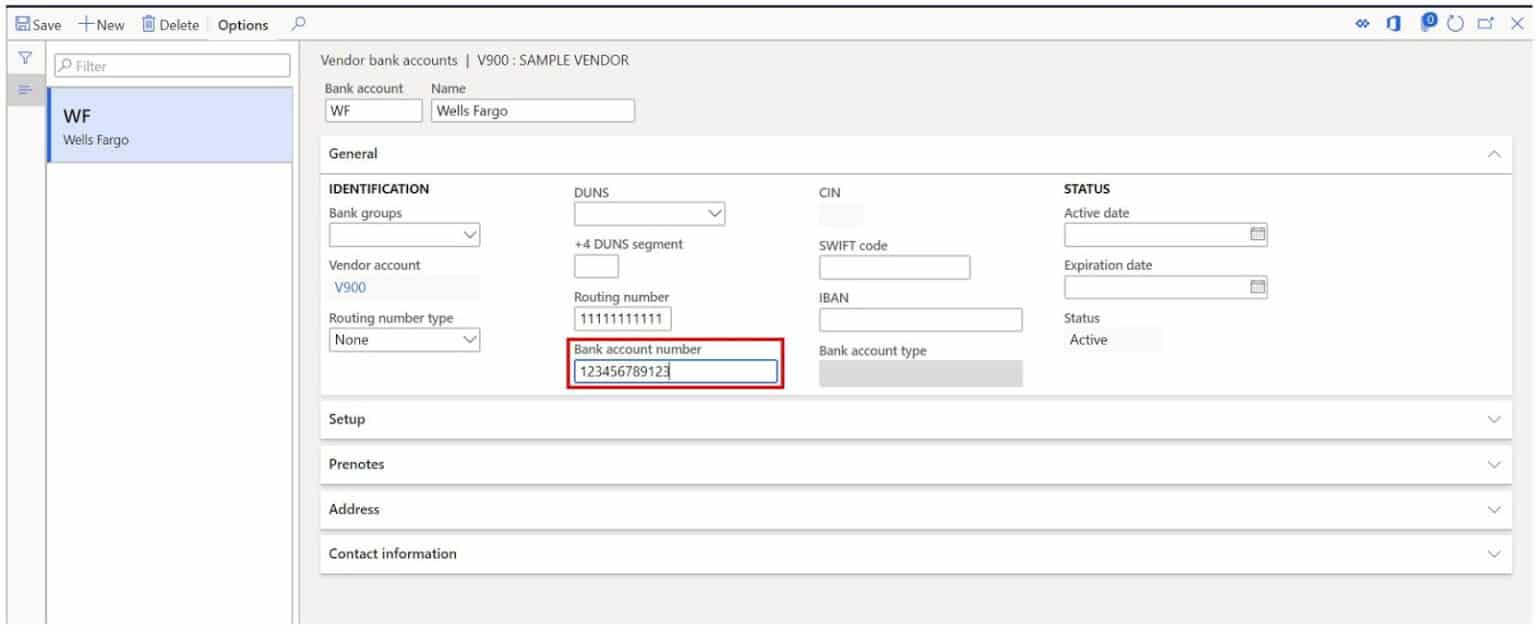Expand the Contact information section
This screenshot has height=629, width=1536.
click(1494, 553)
